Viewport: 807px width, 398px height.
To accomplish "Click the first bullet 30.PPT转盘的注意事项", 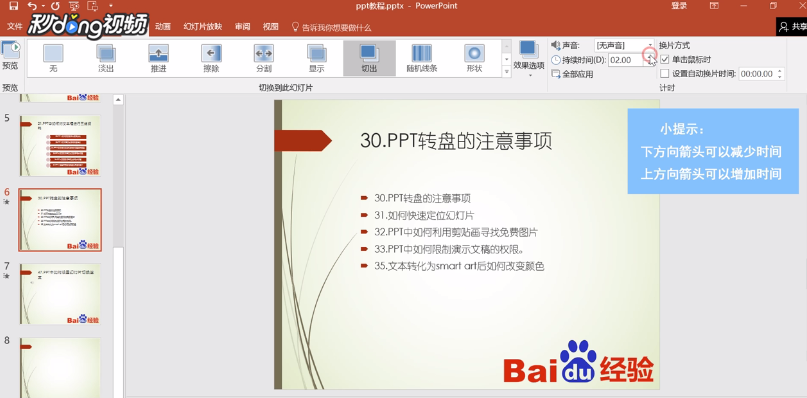I will click(423, 198).
